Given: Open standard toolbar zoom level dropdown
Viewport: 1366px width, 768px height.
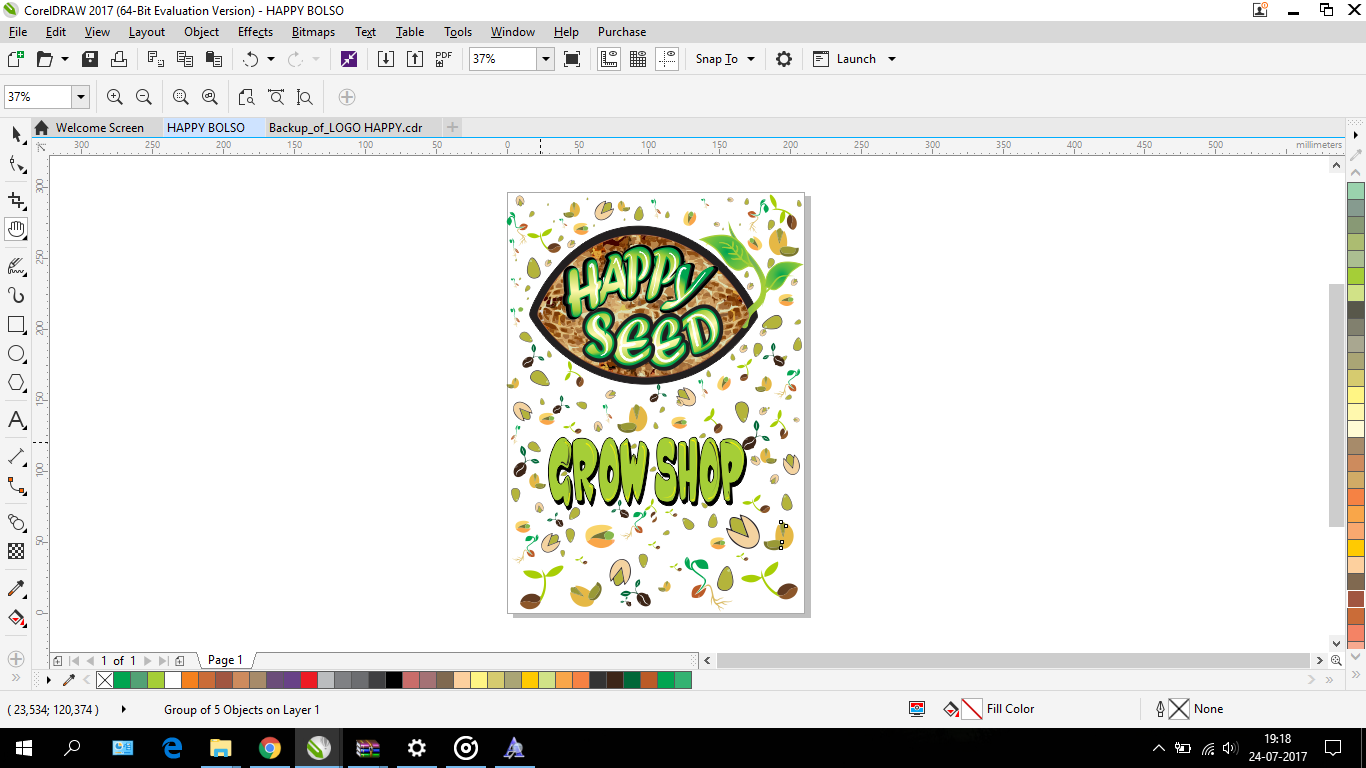Looking at the screenshot, I should (x=546, y=59).
